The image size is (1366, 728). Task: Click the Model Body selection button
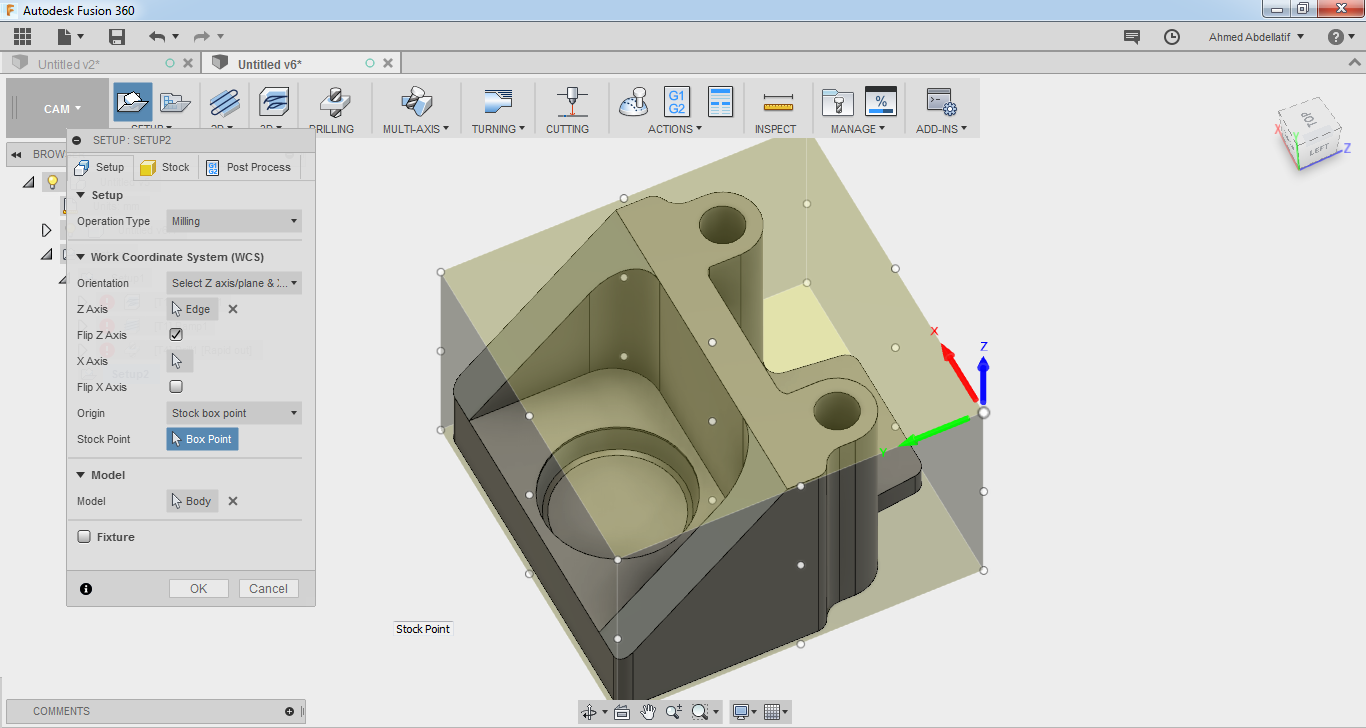(192, 501)
